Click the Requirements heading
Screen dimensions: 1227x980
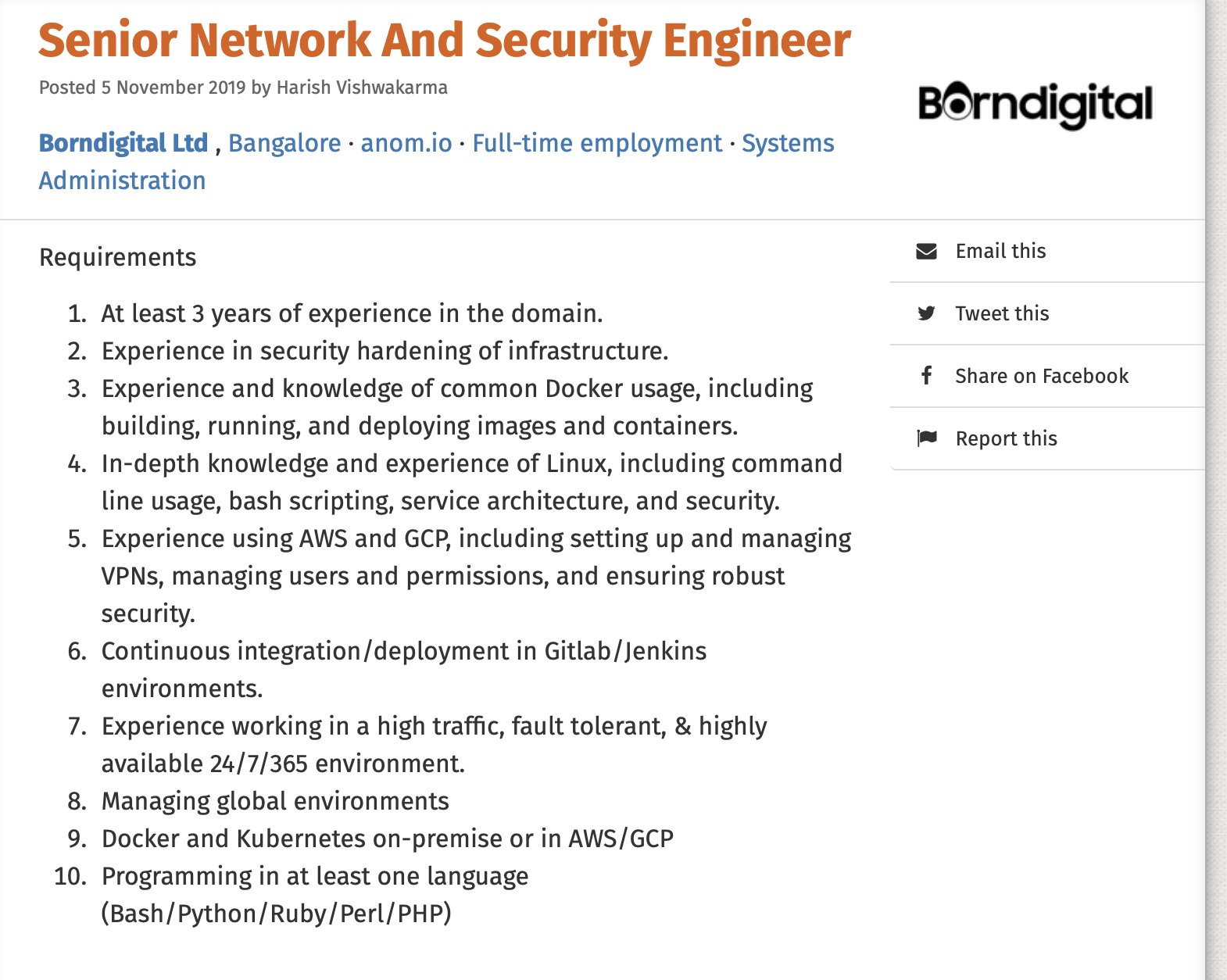tap(118, 257)
